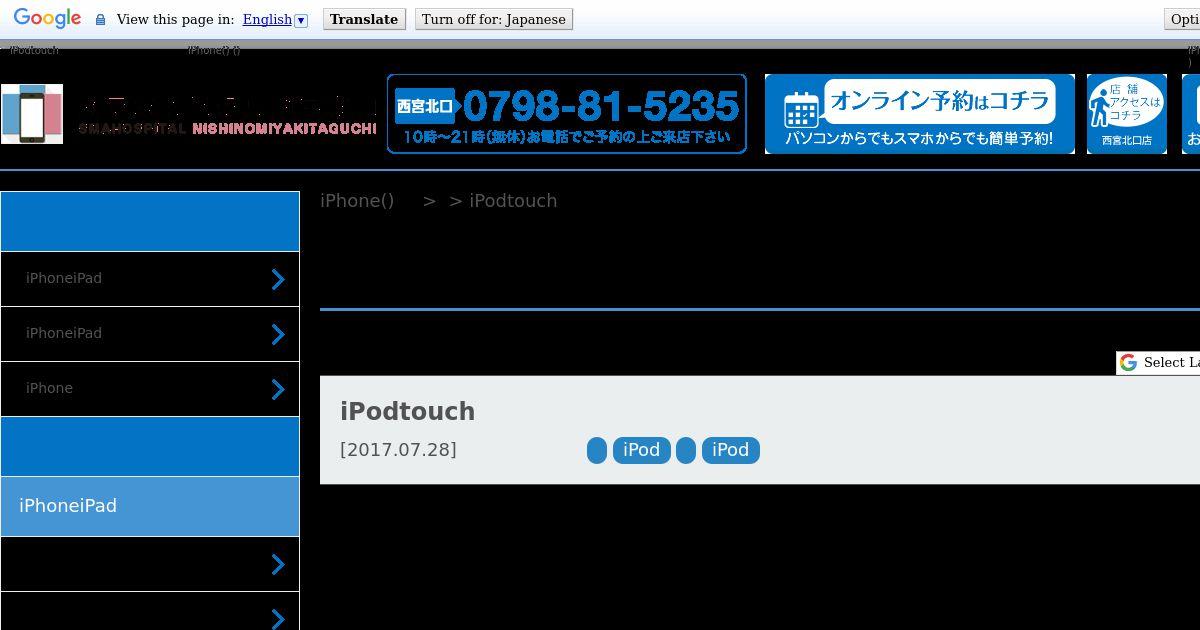This screenshot has height=630, width=1200.
Task: Open the English language dropdown
Action: pyautogui.click(x=275, y=19)
